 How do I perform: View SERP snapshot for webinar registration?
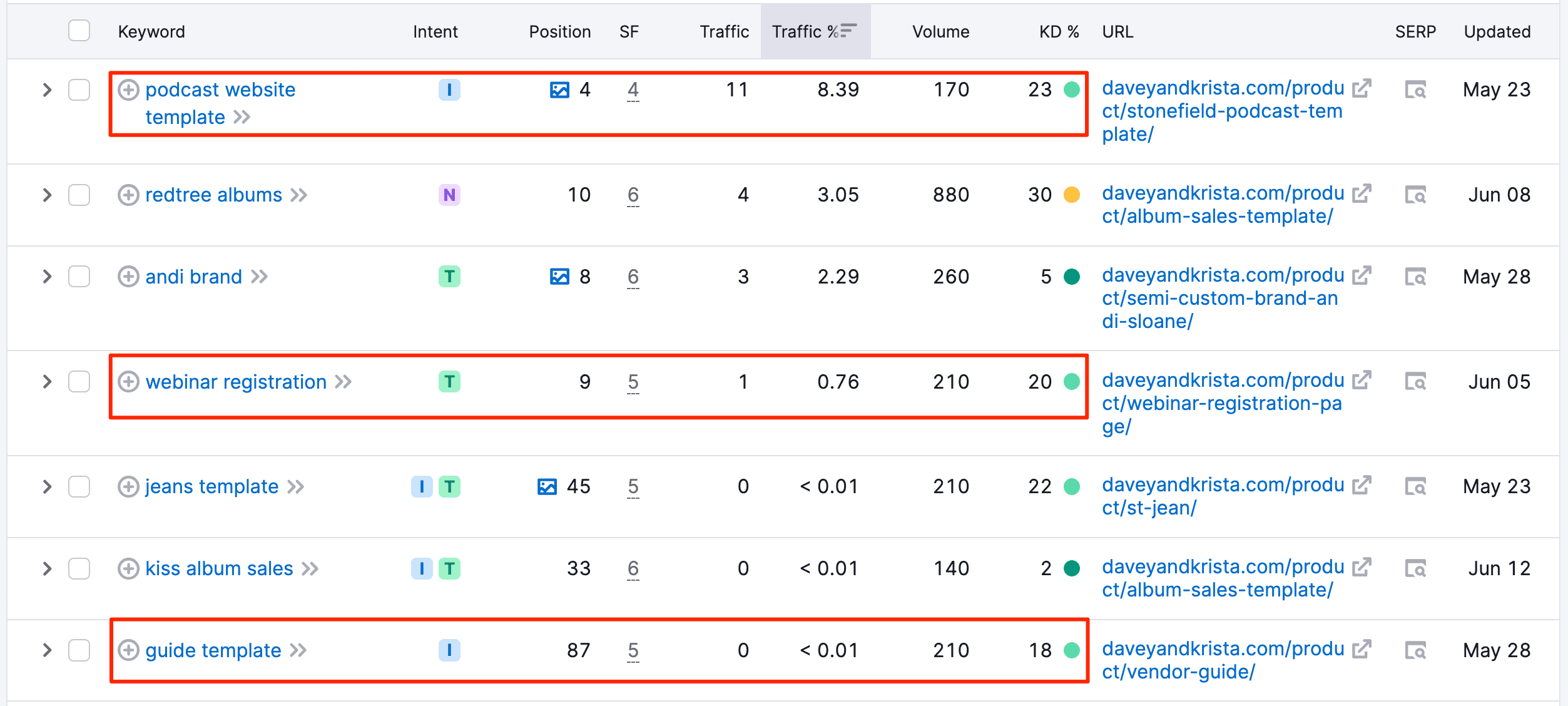coord(1416,382)
